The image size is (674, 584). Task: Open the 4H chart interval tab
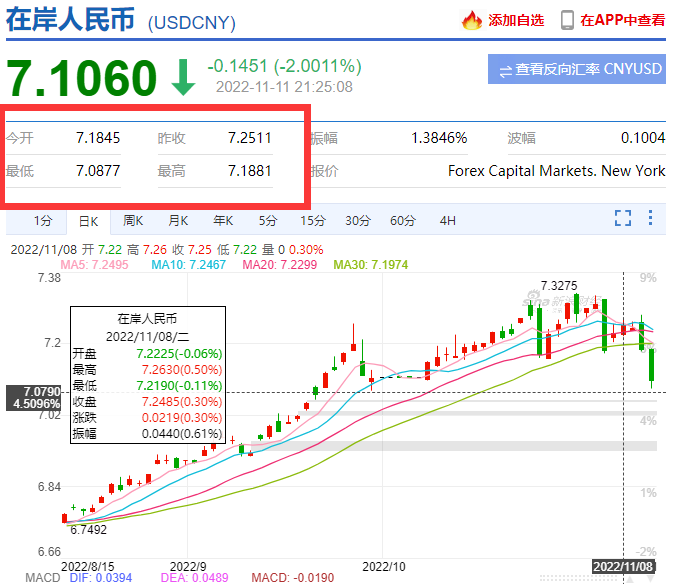point(447,220)
